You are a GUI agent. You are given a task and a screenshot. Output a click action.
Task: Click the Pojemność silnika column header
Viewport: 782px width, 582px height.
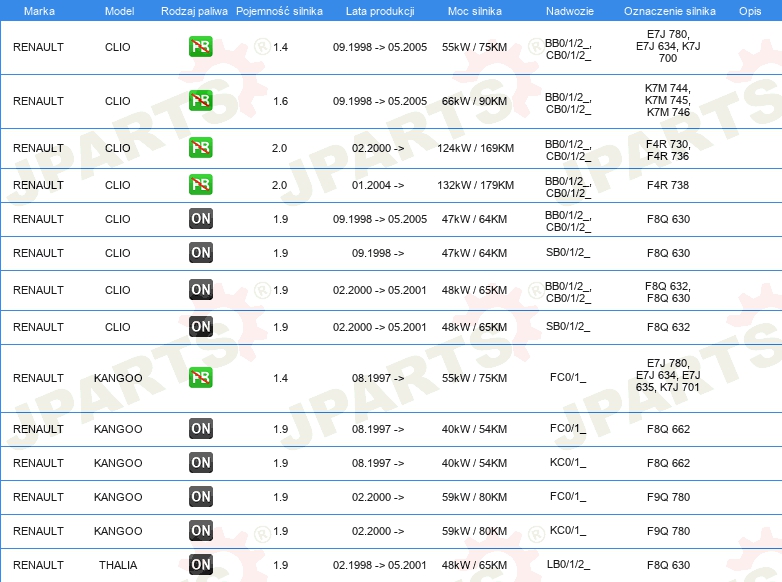pyautogui.click(x=279, y=11)
